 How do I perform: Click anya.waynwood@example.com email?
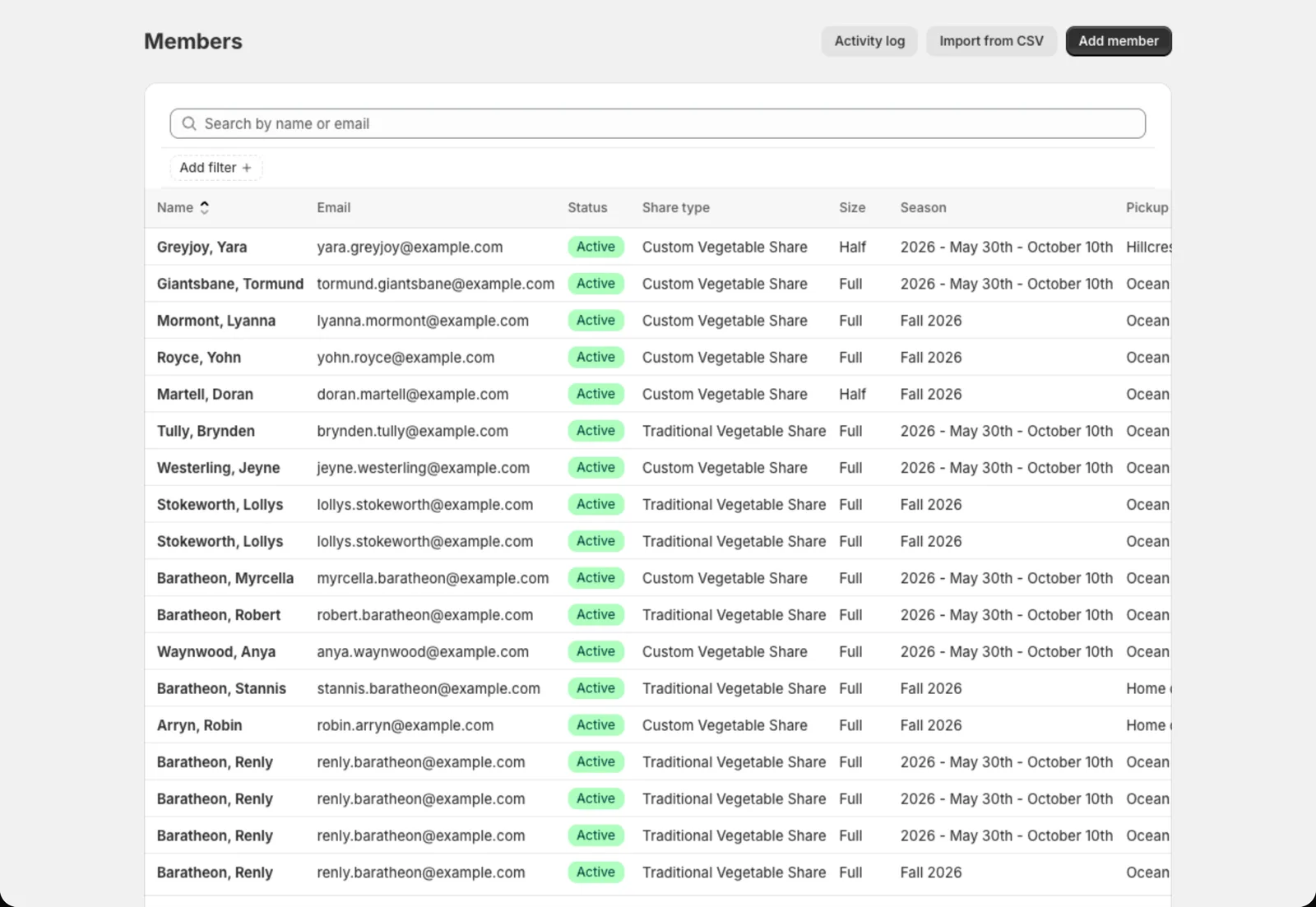tap(424, 652)
